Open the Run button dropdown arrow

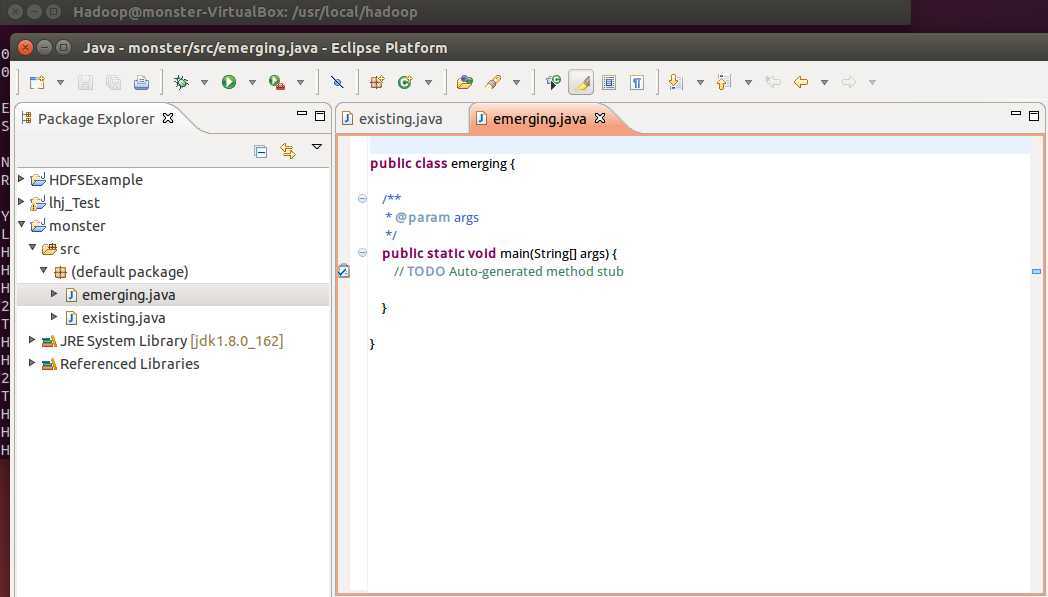coord(252,83)
